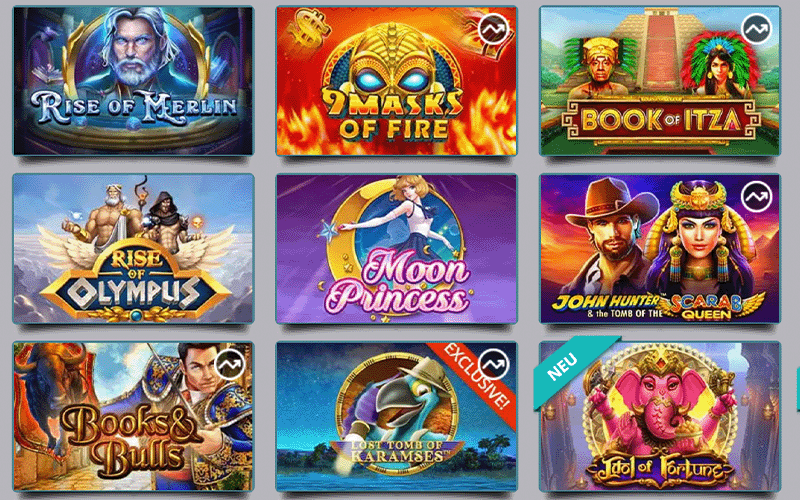Image resolution: width=800 pixels, height=500 pixels.
Task: Click the partially visible tile at right edge
Action: (x=798, y=390)
